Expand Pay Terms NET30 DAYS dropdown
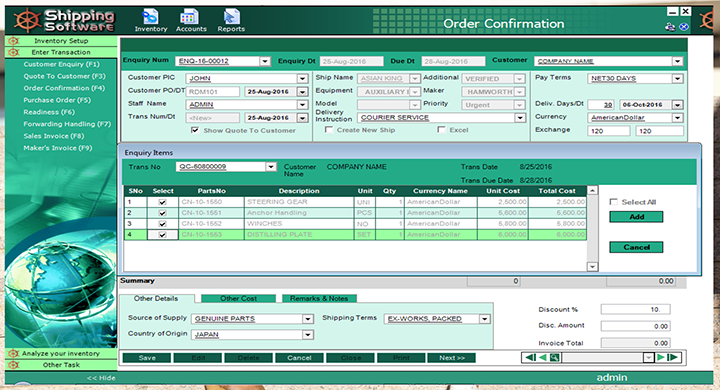Screen dimensions: 720x390 tap(677, 79)
